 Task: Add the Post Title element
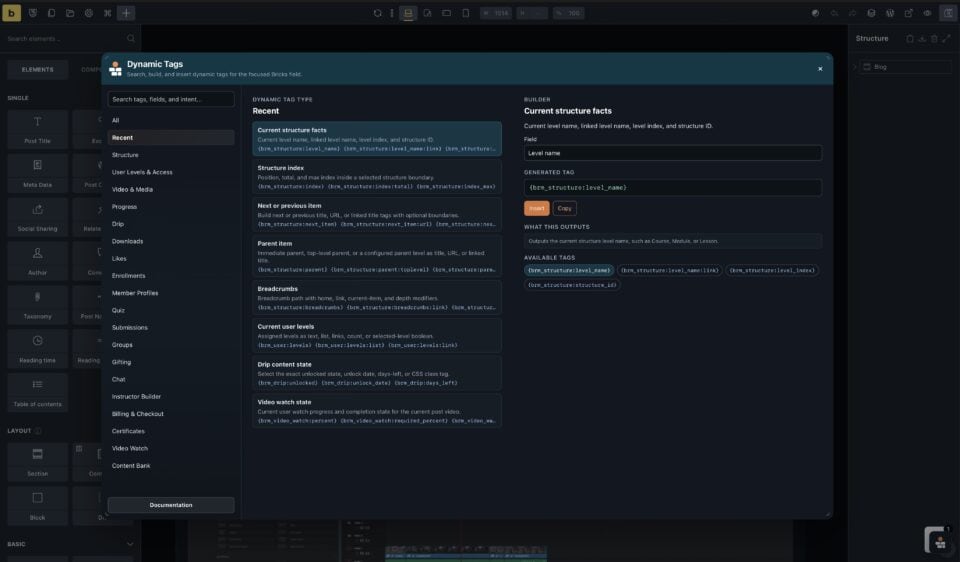(x=37, y=129)
